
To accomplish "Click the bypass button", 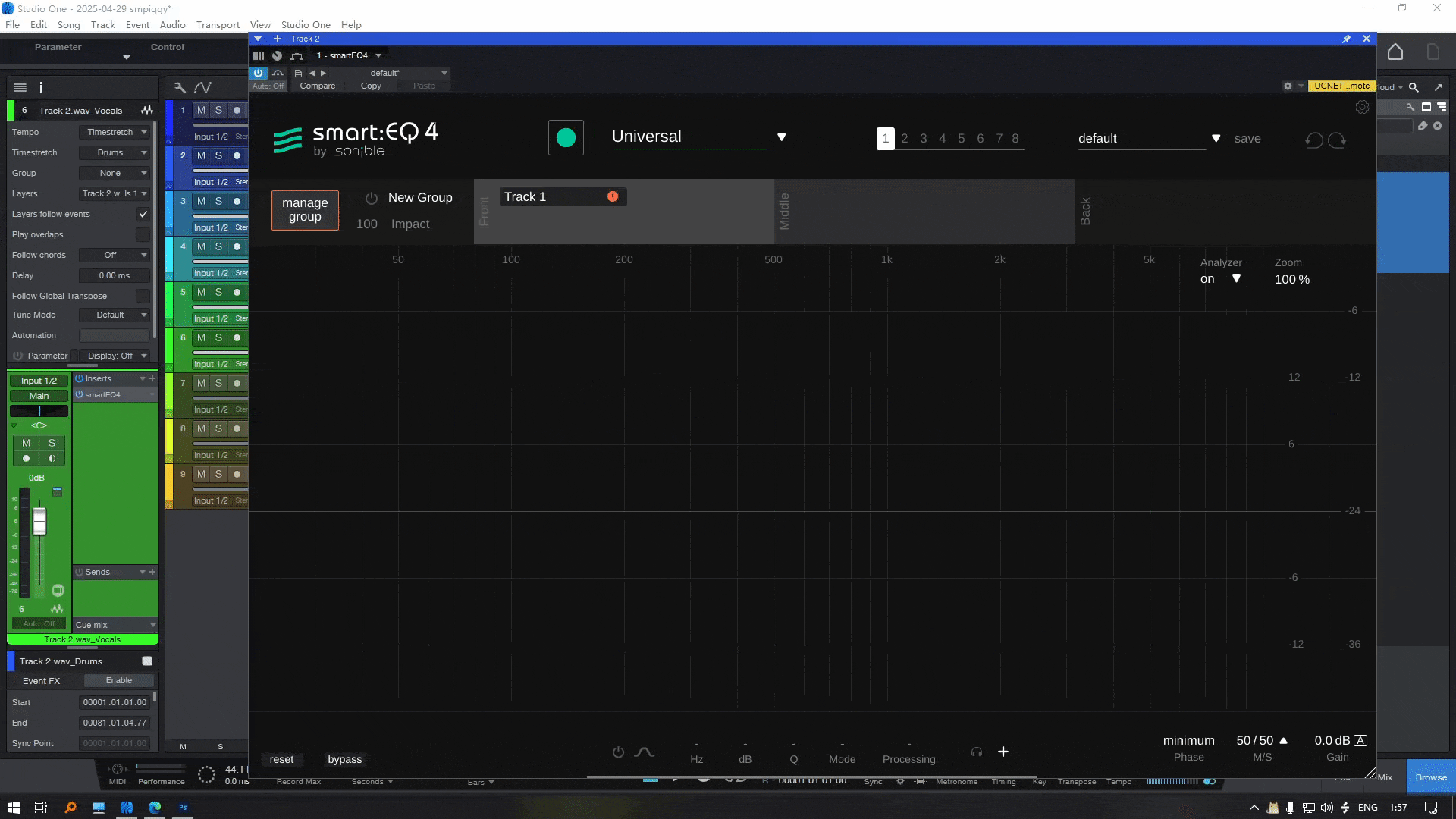I will (344, 759).
